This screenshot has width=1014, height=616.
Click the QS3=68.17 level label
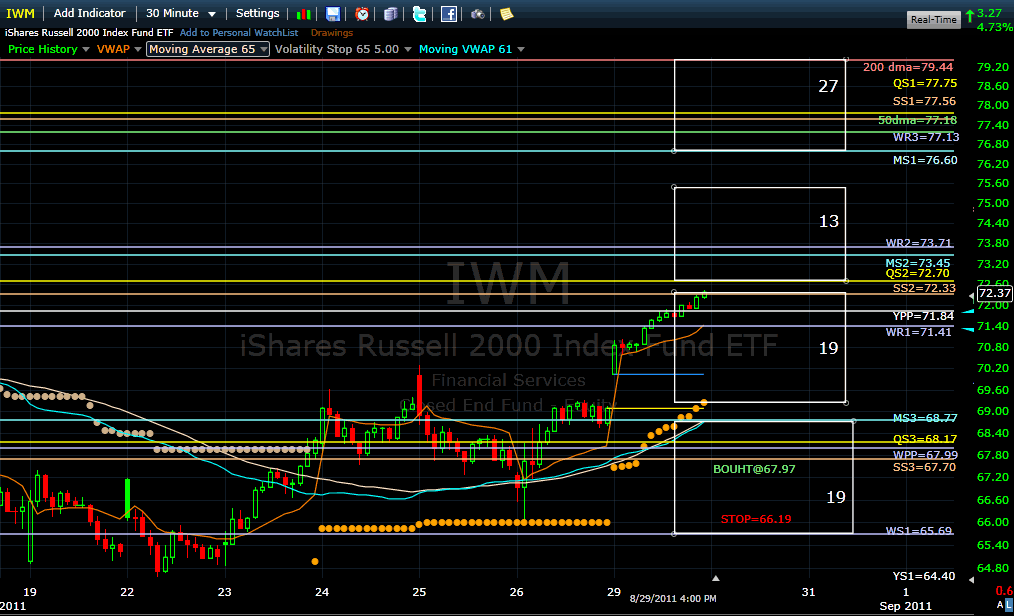coord(925,440)
